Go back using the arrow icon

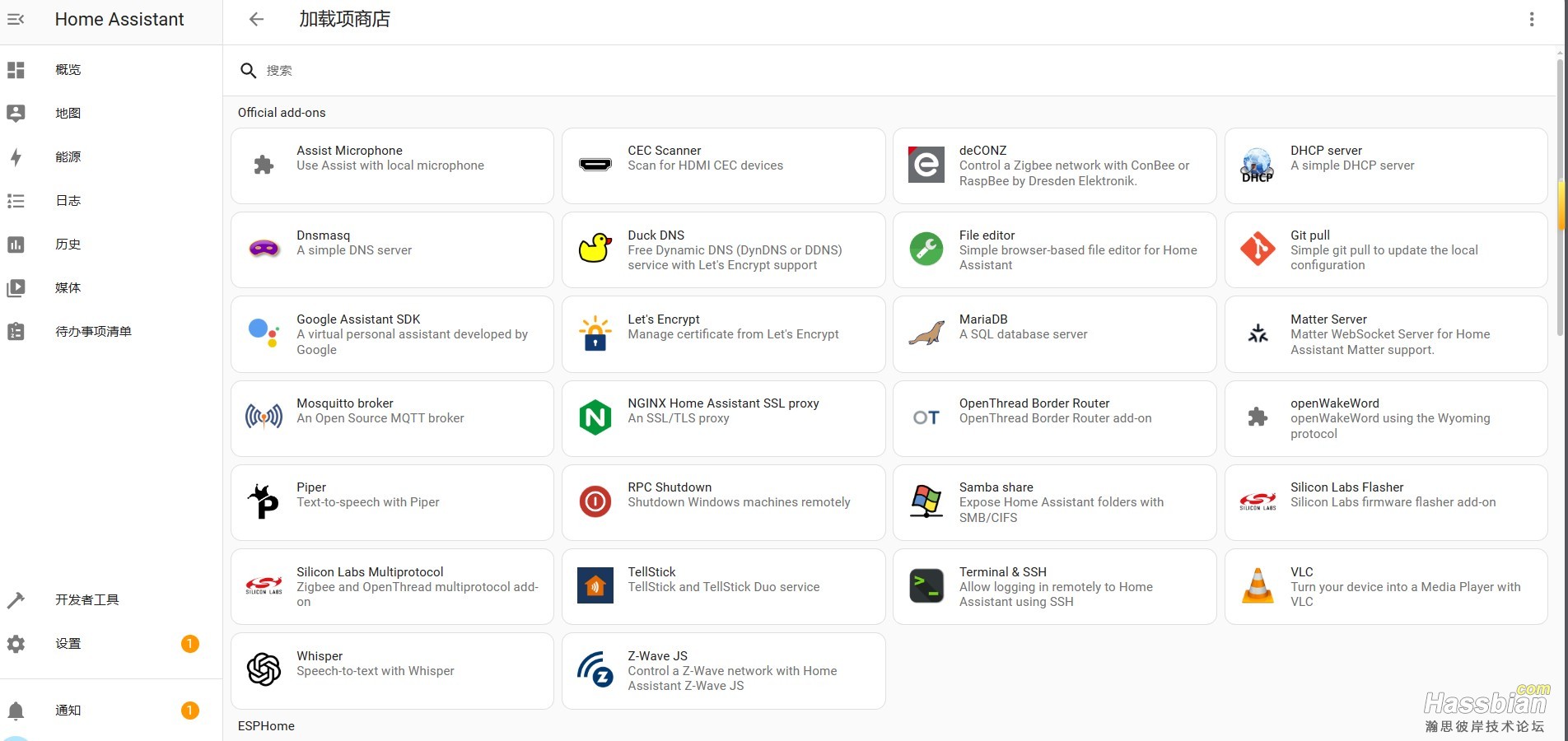(256, 19)
